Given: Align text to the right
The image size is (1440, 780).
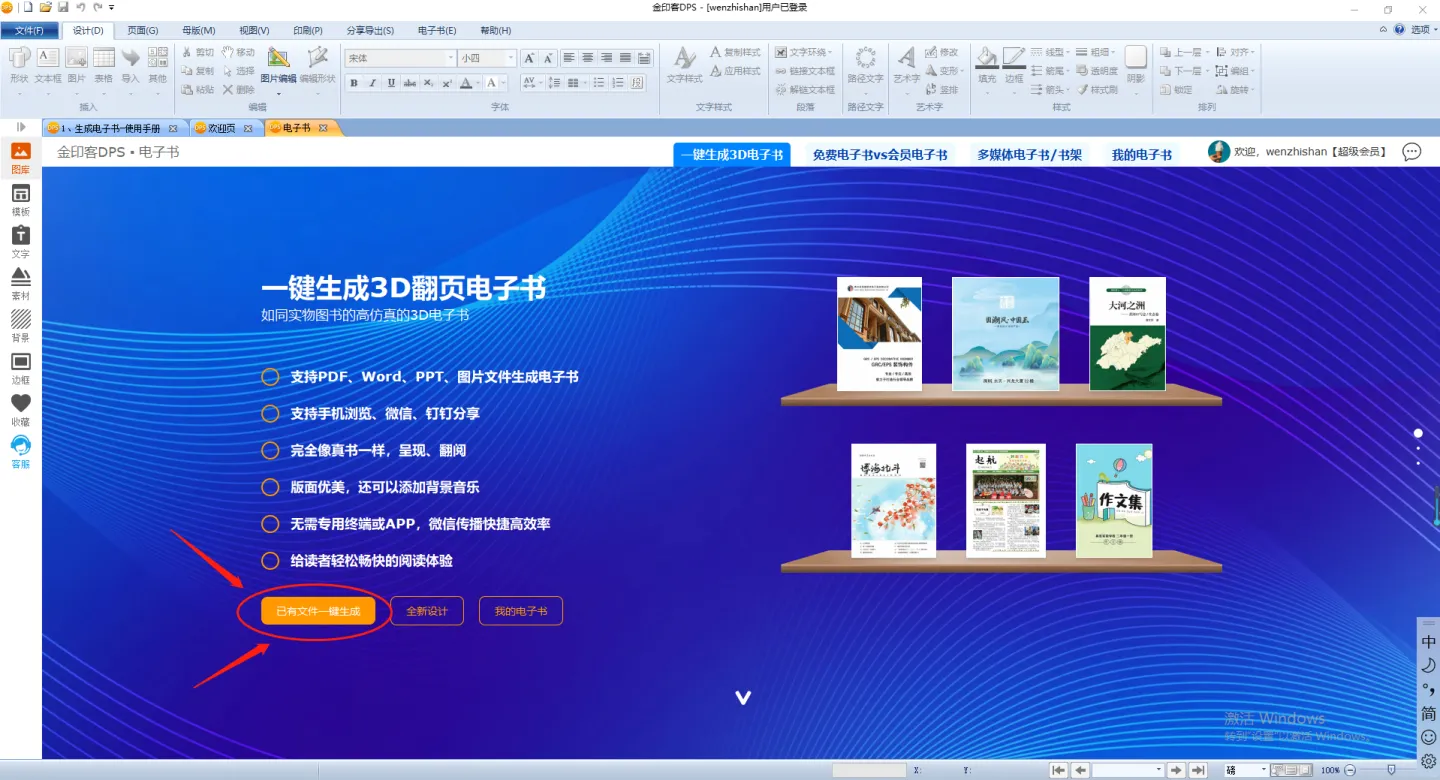Looking at the screenshot, I should pos(607,58).
